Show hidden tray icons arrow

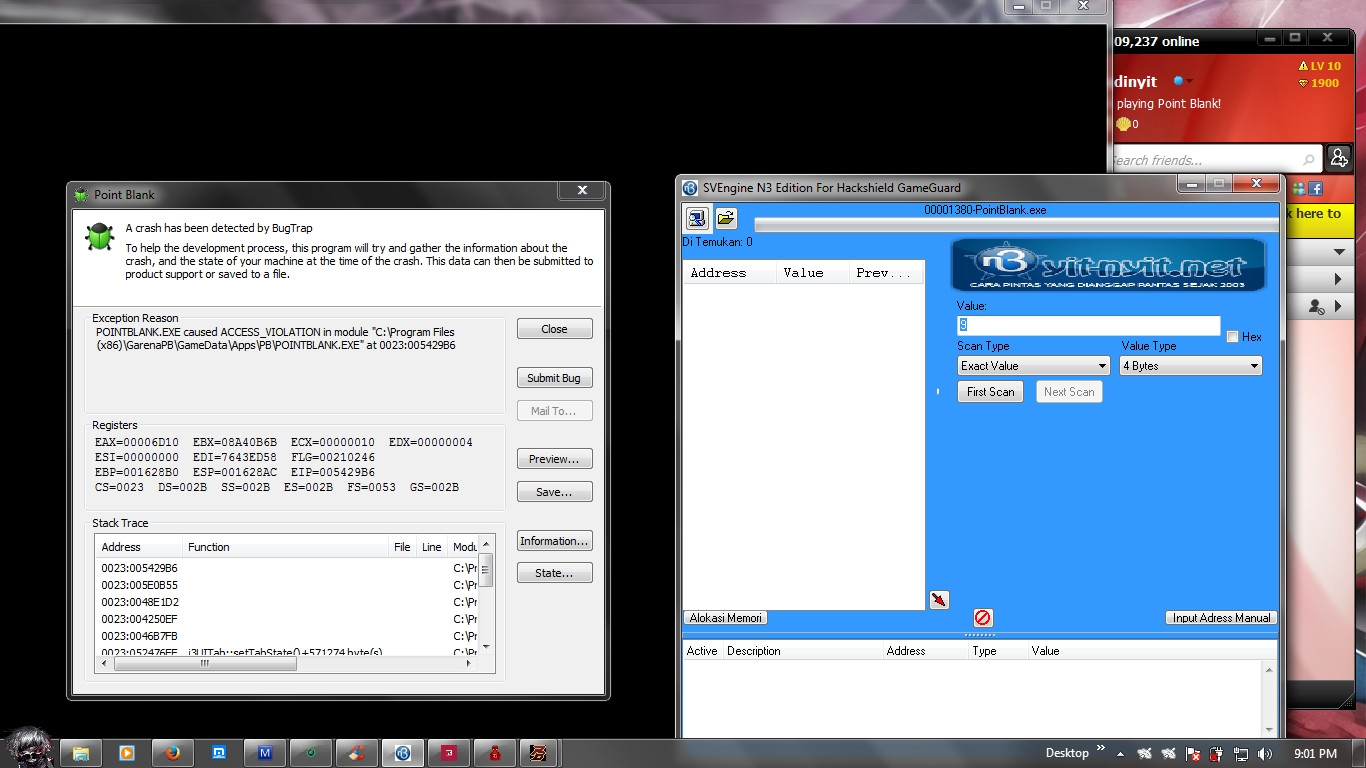(x=1120, y=754)
